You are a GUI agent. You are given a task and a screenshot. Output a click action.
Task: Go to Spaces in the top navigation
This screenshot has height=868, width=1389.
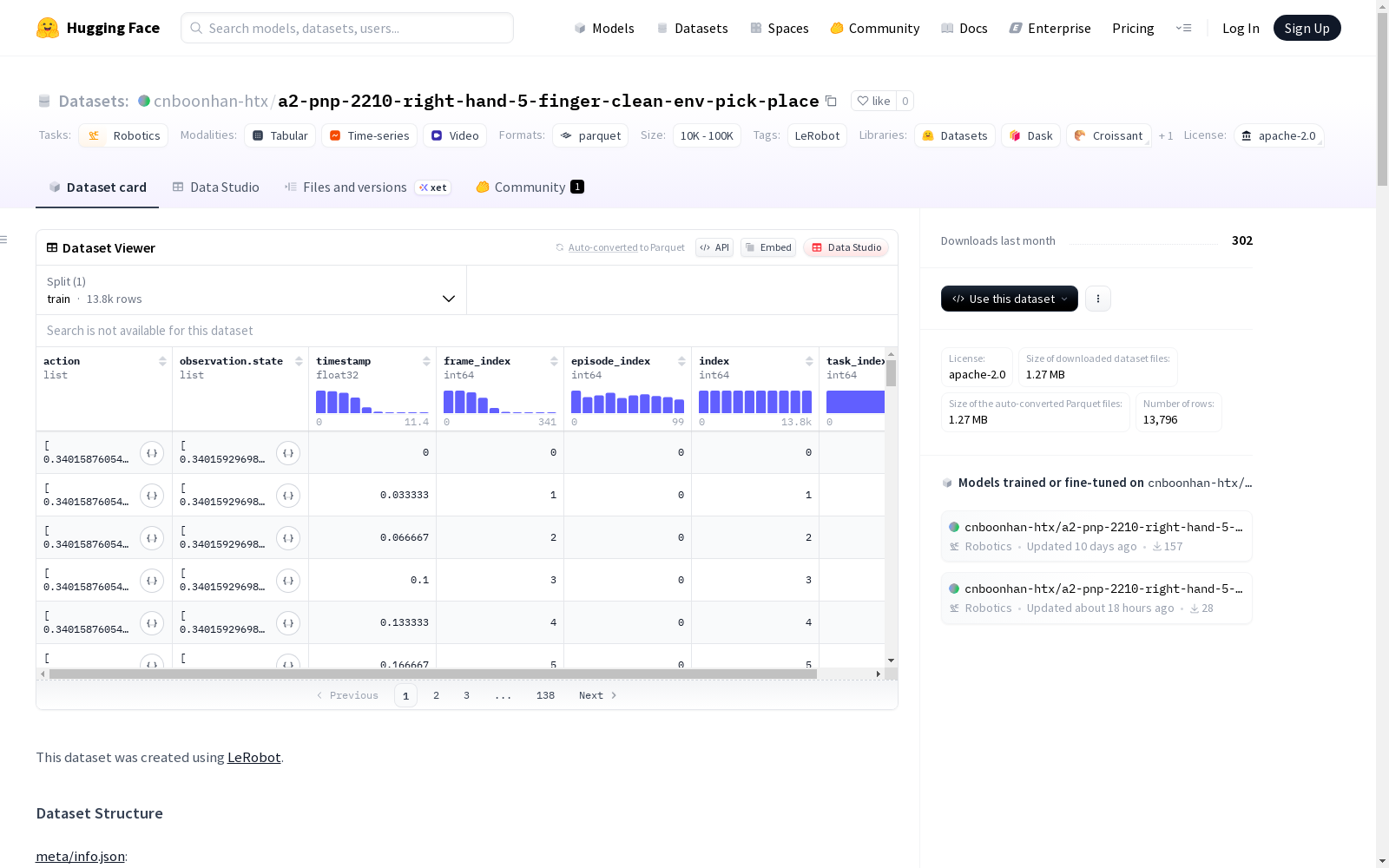click(780, 28)
